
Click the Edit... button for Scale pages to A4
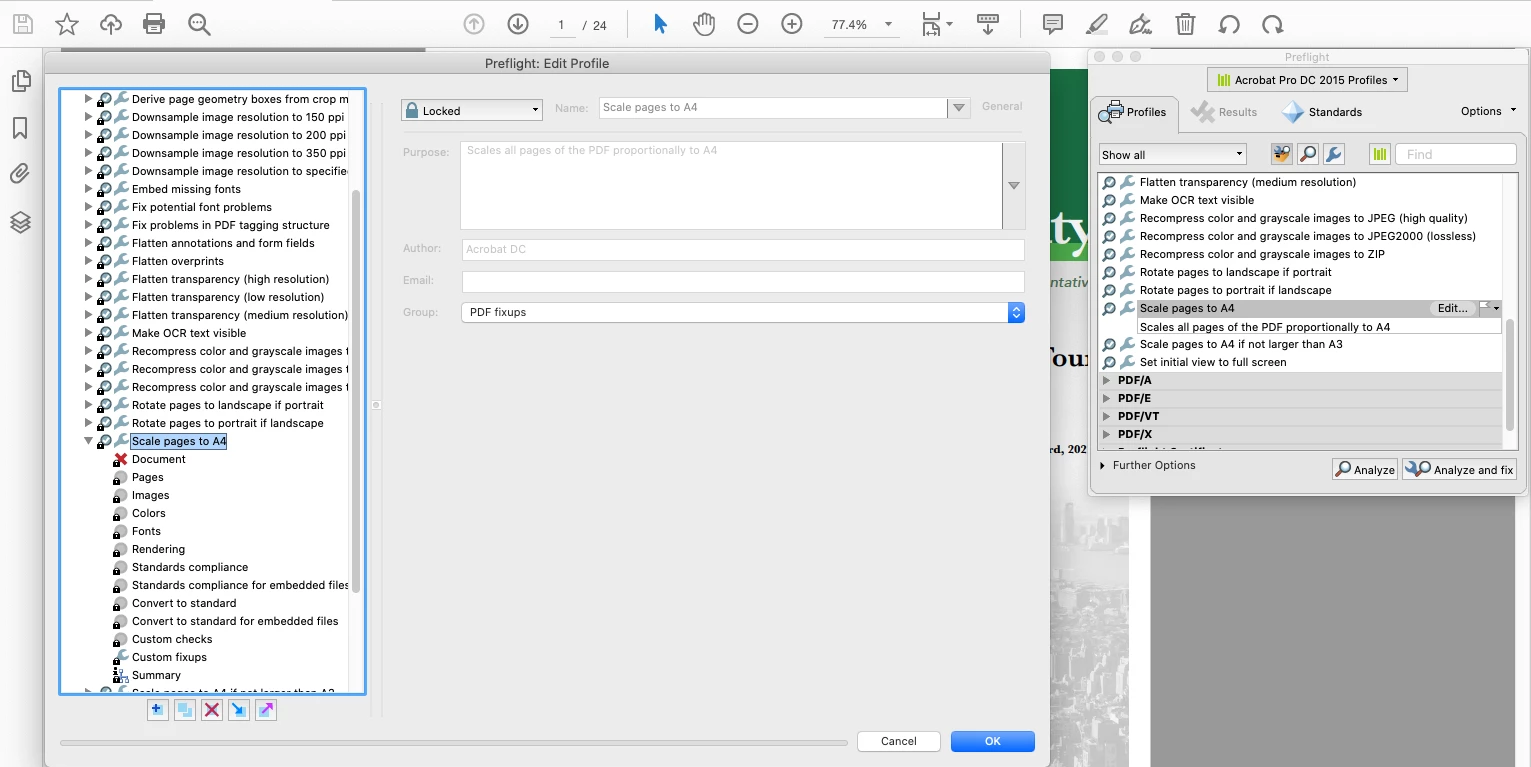click(1452, 308)
